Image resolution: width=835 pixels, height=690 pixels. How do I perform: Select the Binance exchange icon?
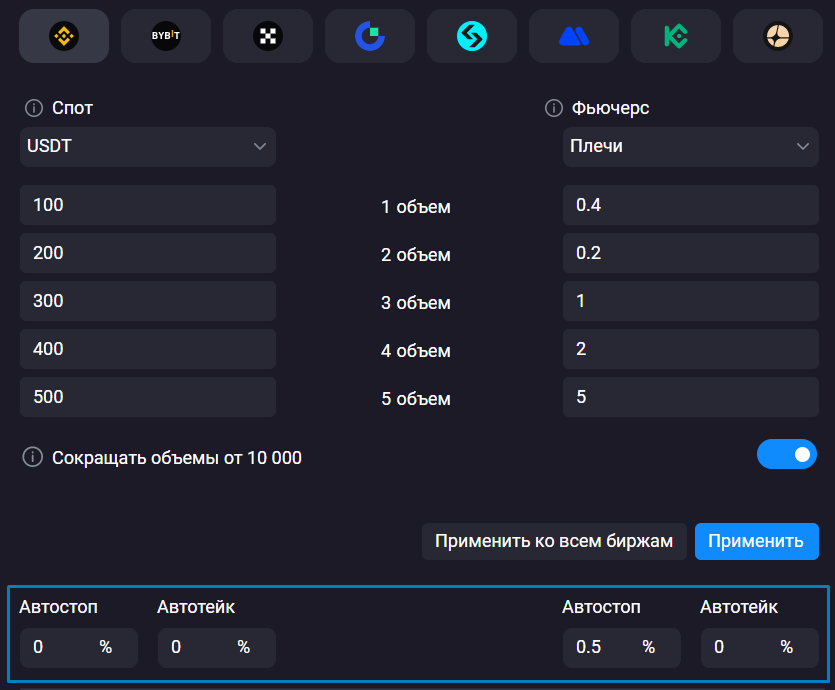tap(64, 36)
